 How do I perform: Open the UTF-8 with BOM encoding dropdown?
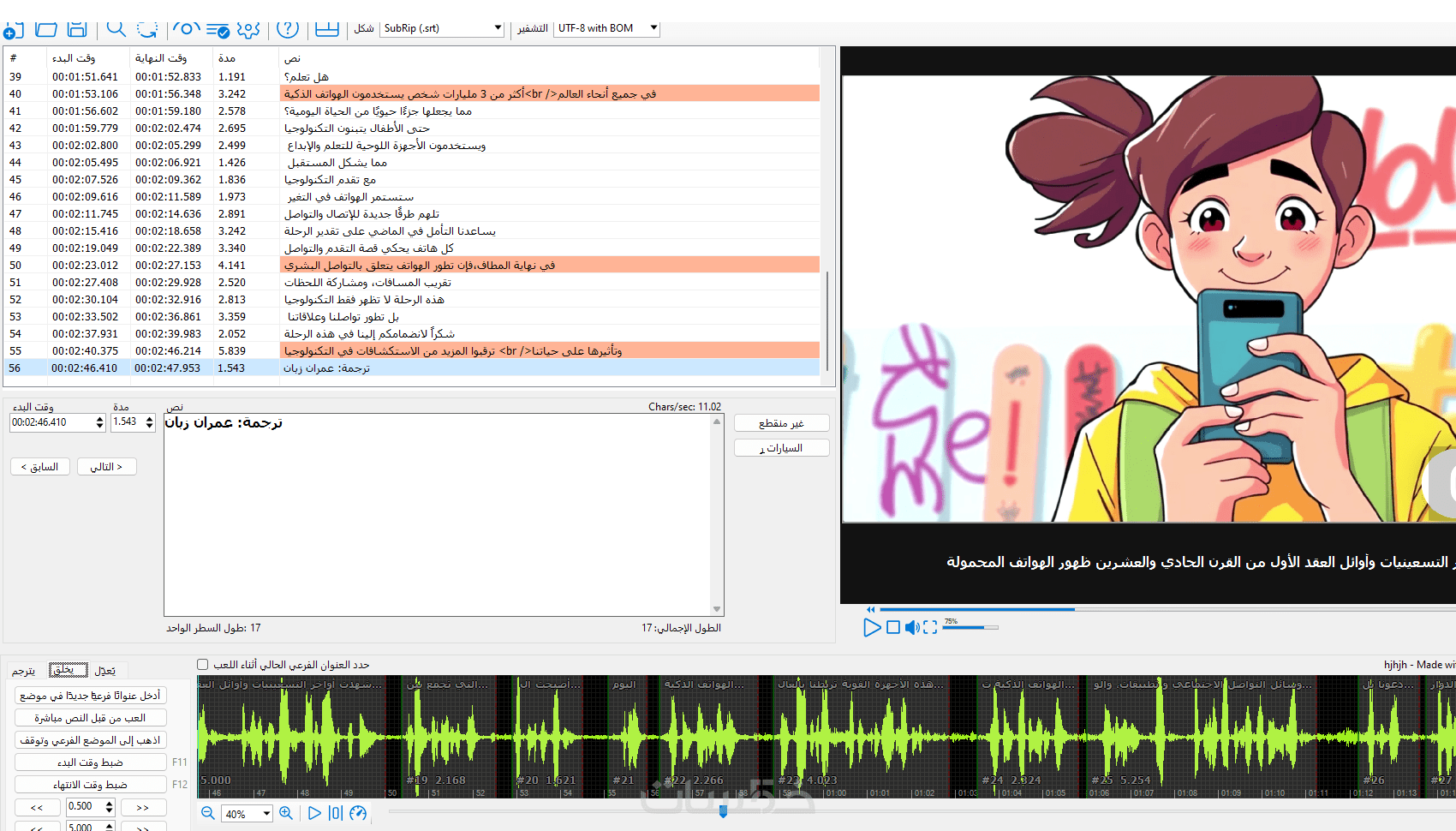tap(607, 28)
